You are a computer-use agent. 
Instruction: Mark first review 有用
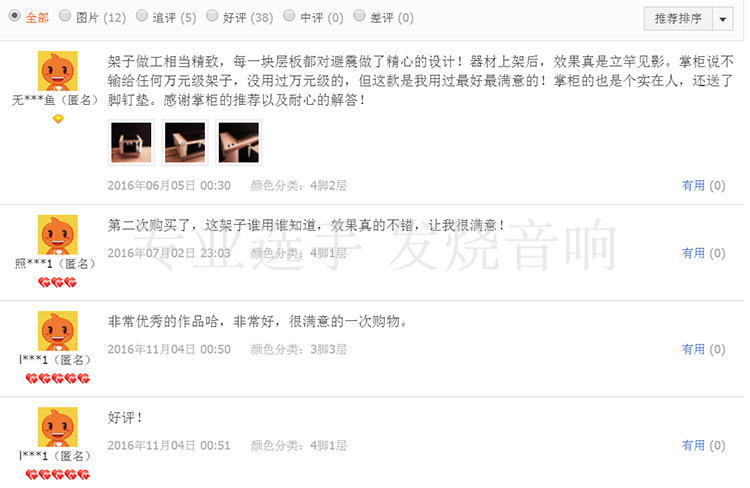point(703,185)
